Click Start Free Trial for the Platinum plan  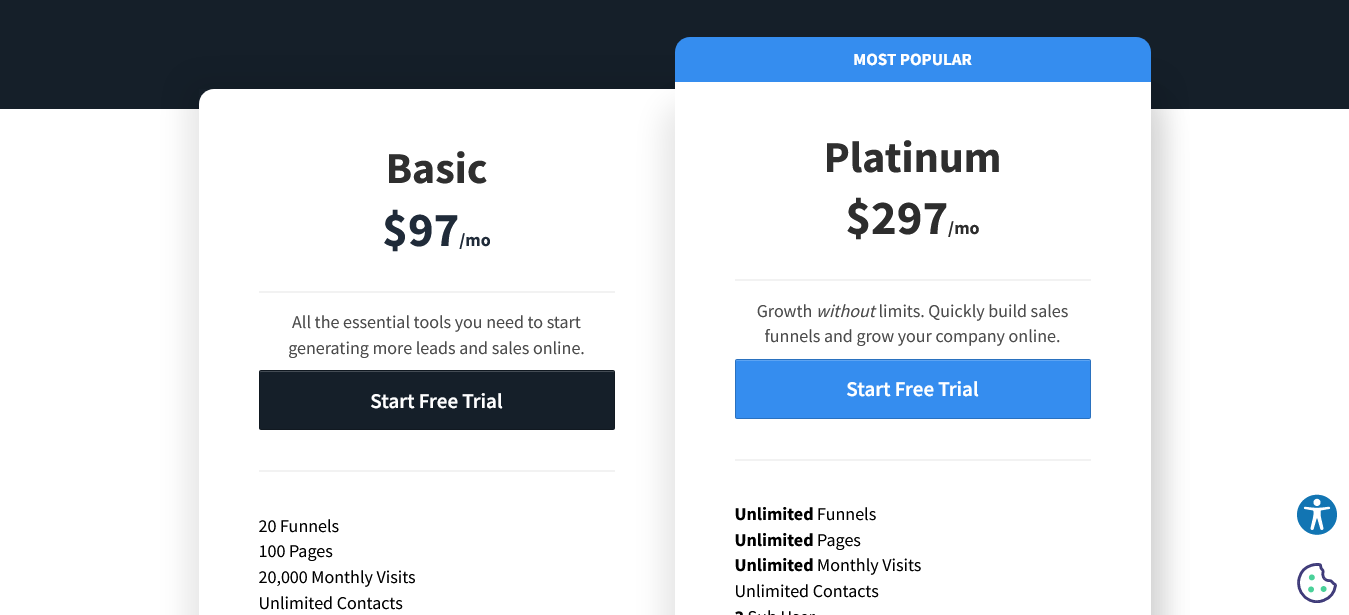point(912,389)
